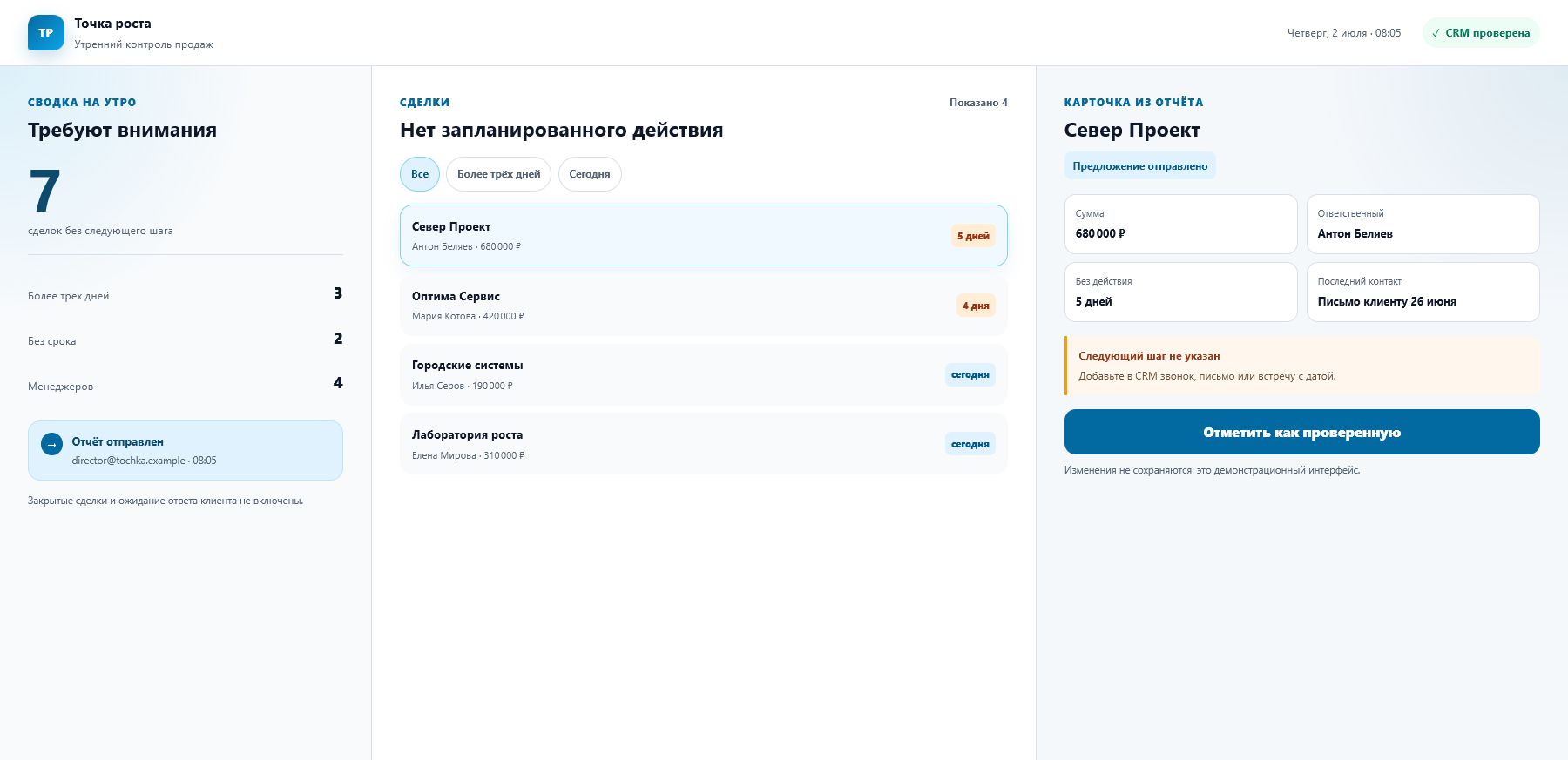The width and height of the screenshot is (1568, 760).
Task: Open the Север Проект deal row
Action: pos(704,236)
